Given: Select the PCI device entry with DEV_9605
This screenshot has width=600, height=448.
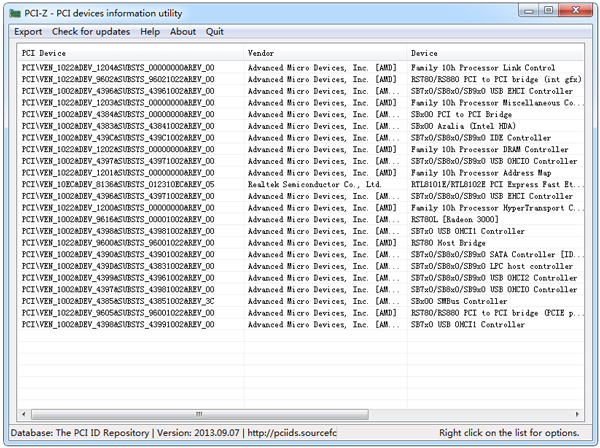Looking at the screenshot, I should [x=118, y=313].
